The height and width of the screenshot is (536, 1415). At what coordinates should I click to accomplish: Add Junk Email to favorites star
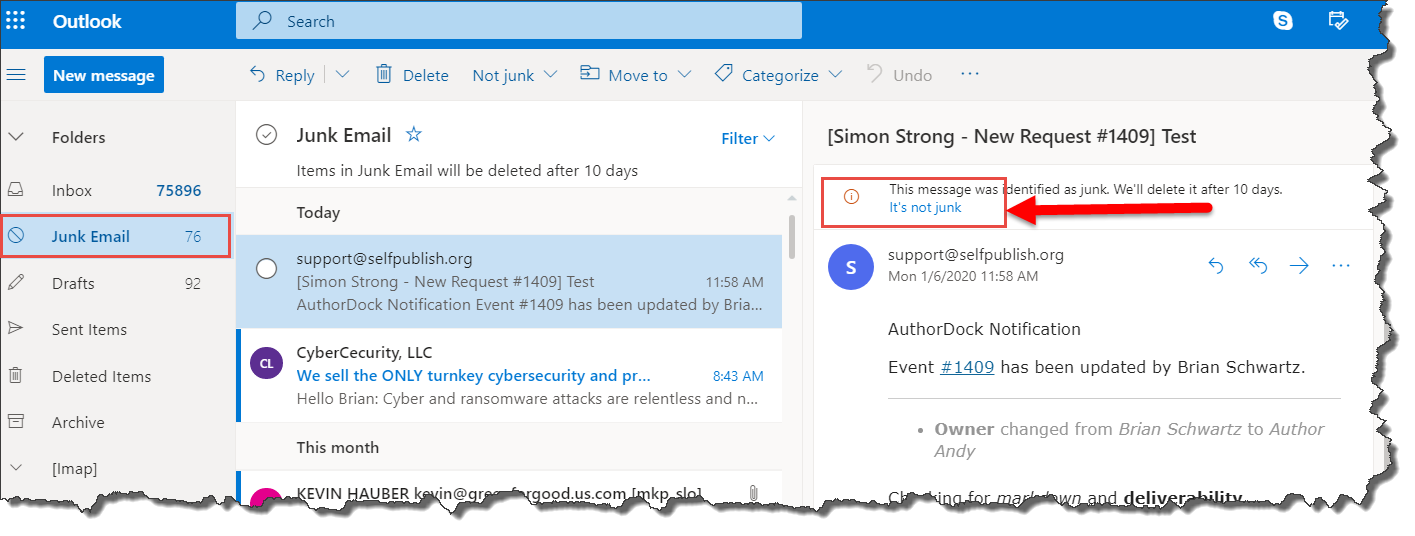pos(413,134)
